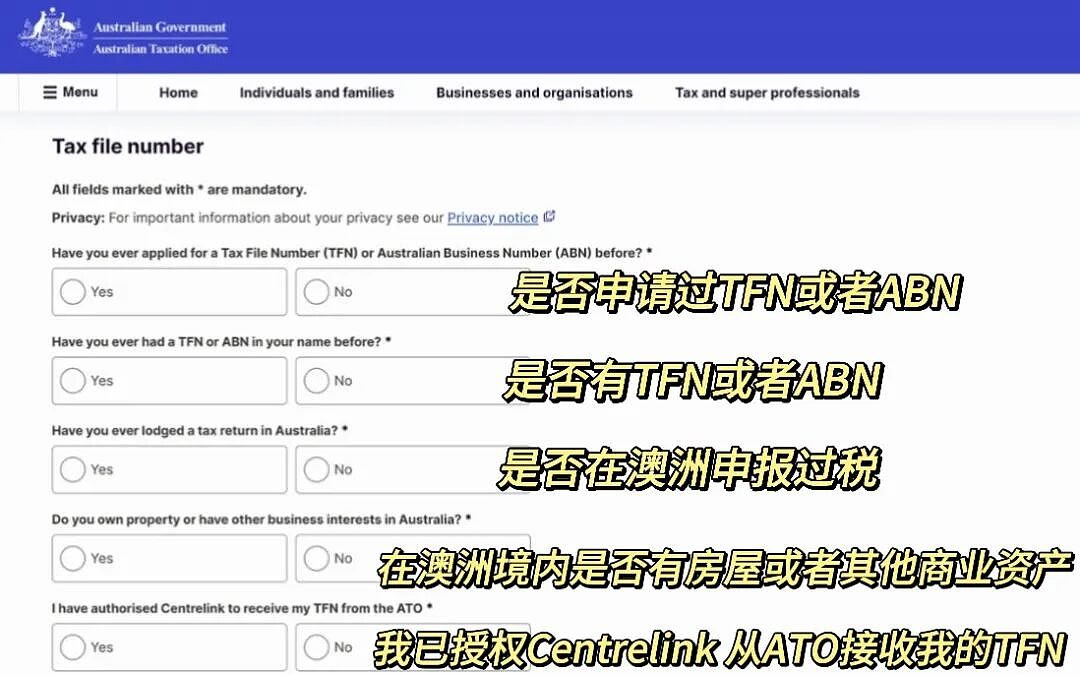
Task: Click the question 'Have you ever lodged a tax return in Australia?'
Action: point(200,430)
